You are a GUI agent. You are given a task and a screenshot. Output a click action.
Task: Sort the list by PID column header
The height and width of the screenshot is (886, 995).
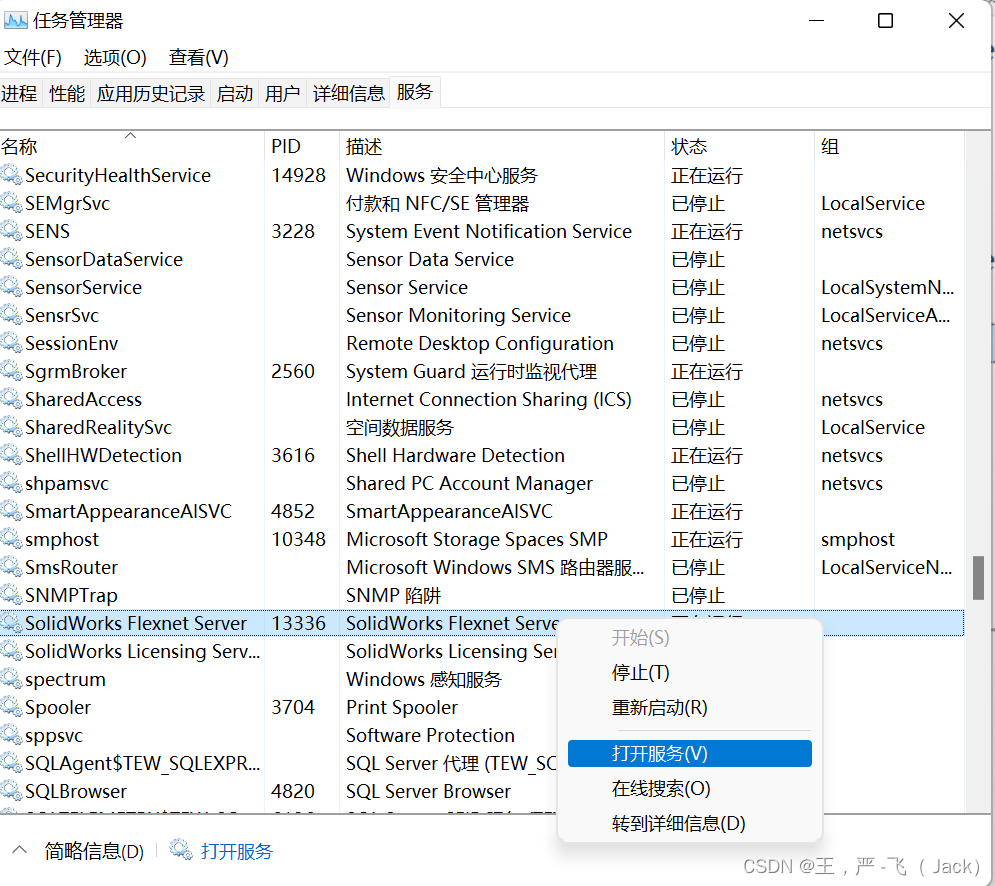286,147
